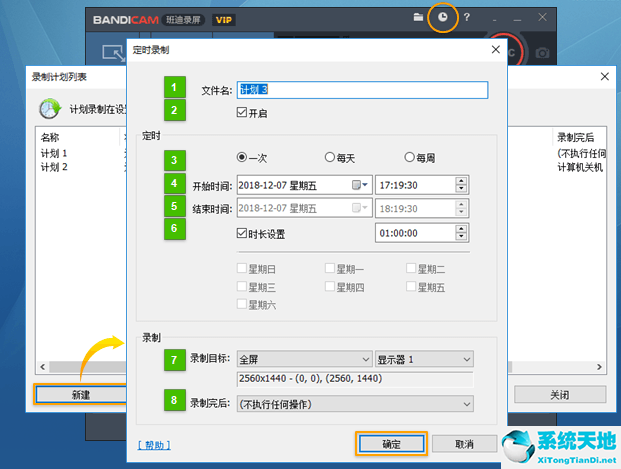
Task: Click the schedule clock icon in list window
Action: point(50,109)
